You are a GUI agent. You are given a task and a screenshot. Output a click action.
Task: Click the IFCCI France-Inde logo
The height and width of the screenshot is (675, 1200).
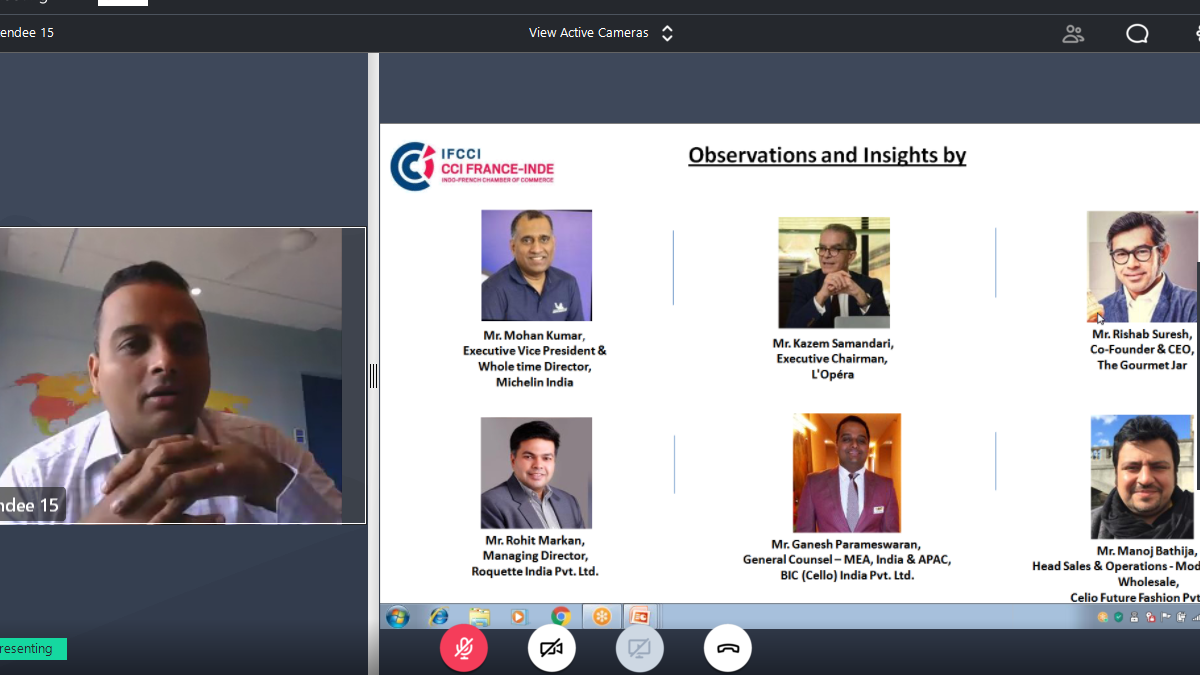click(472, 166)
